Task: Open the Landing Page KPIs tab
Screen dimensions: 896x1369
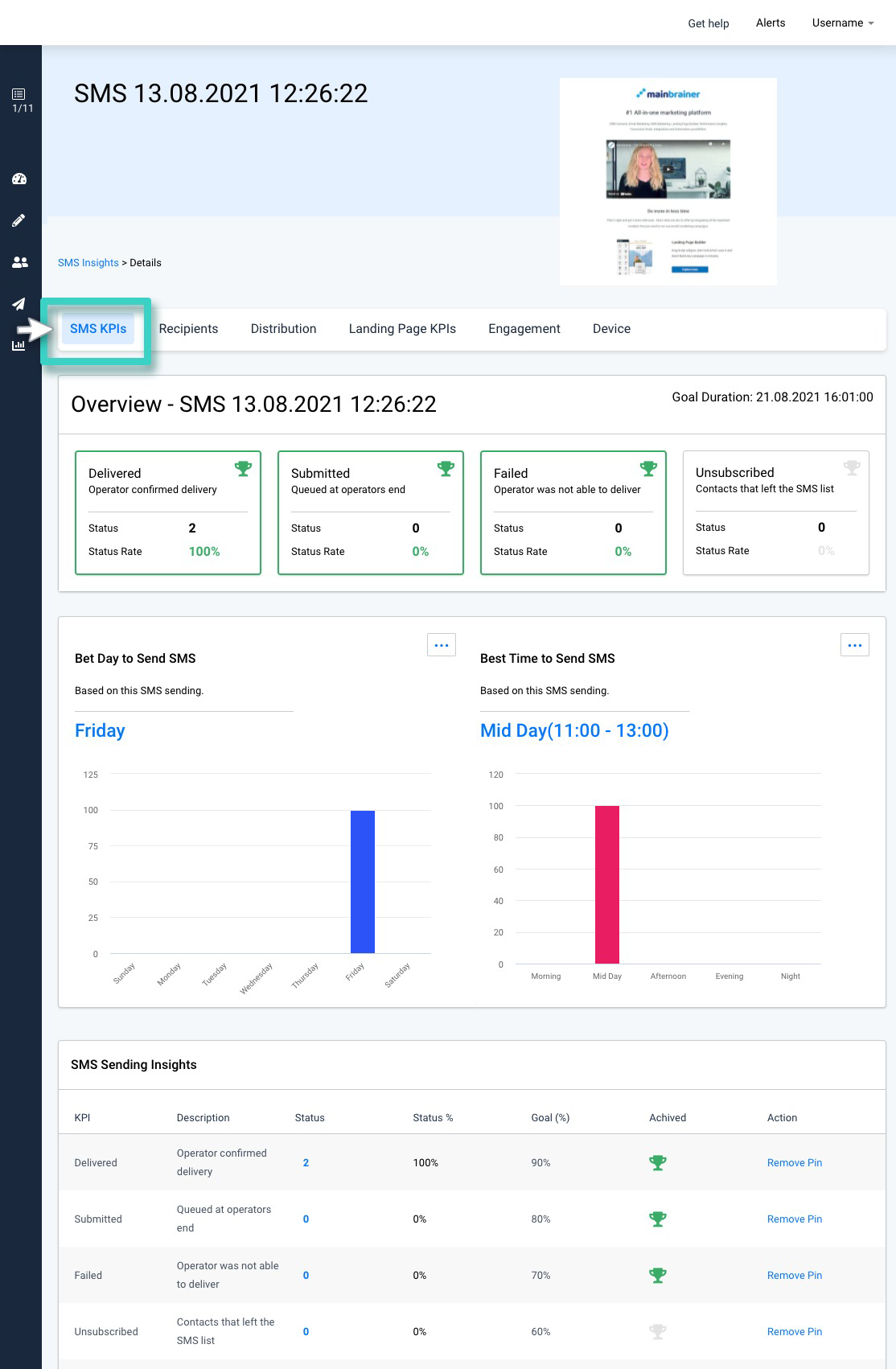Action: point(402,329)
